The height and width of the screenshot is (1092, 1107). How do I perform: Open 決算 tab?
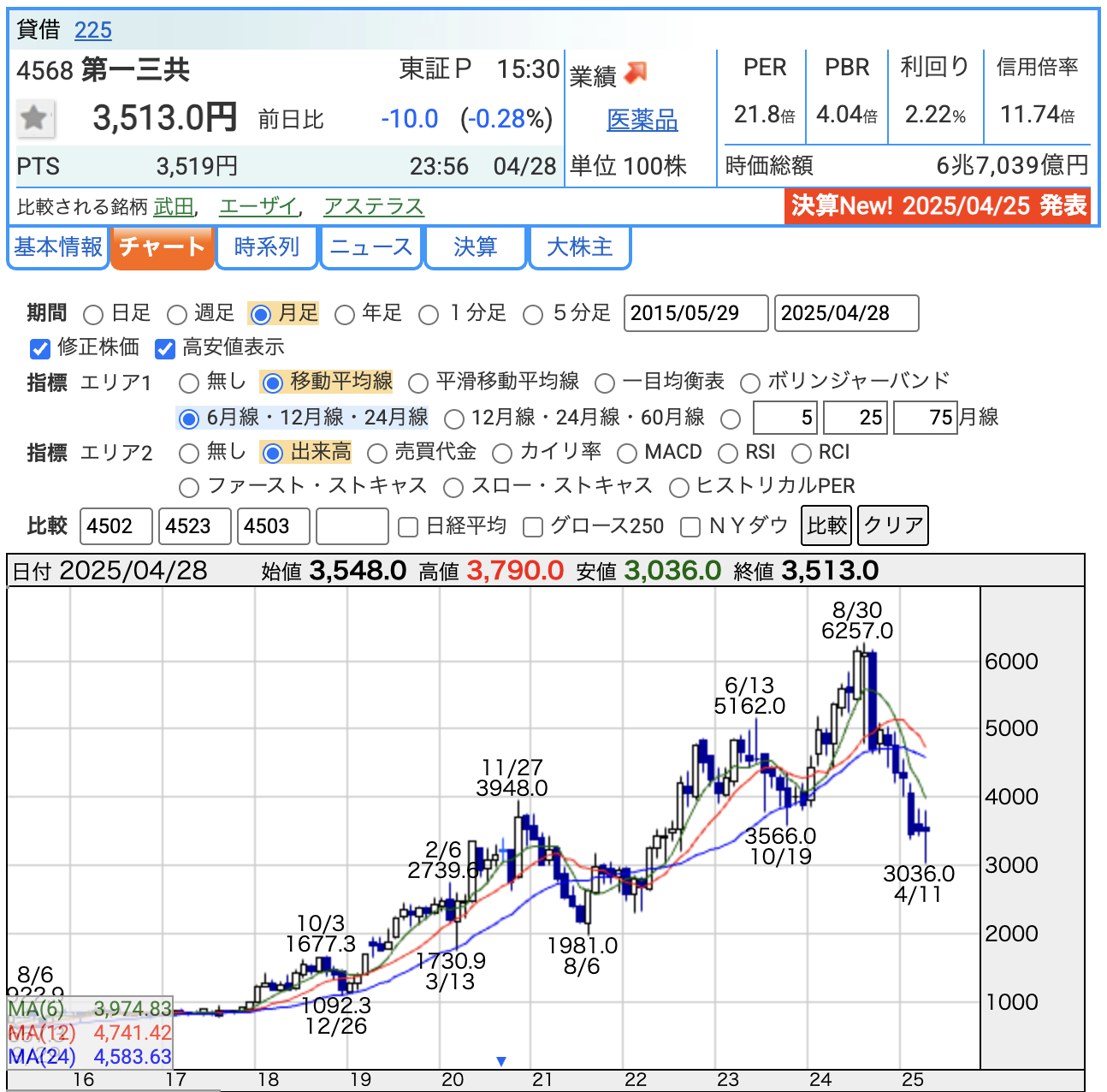476,247
